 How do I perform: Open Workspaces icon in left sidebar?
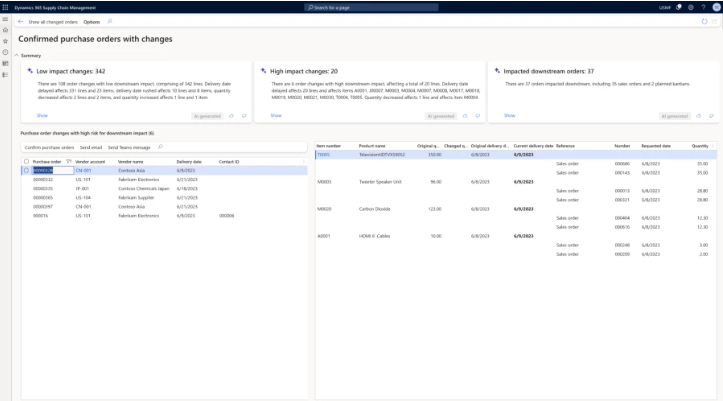[6, 63]
